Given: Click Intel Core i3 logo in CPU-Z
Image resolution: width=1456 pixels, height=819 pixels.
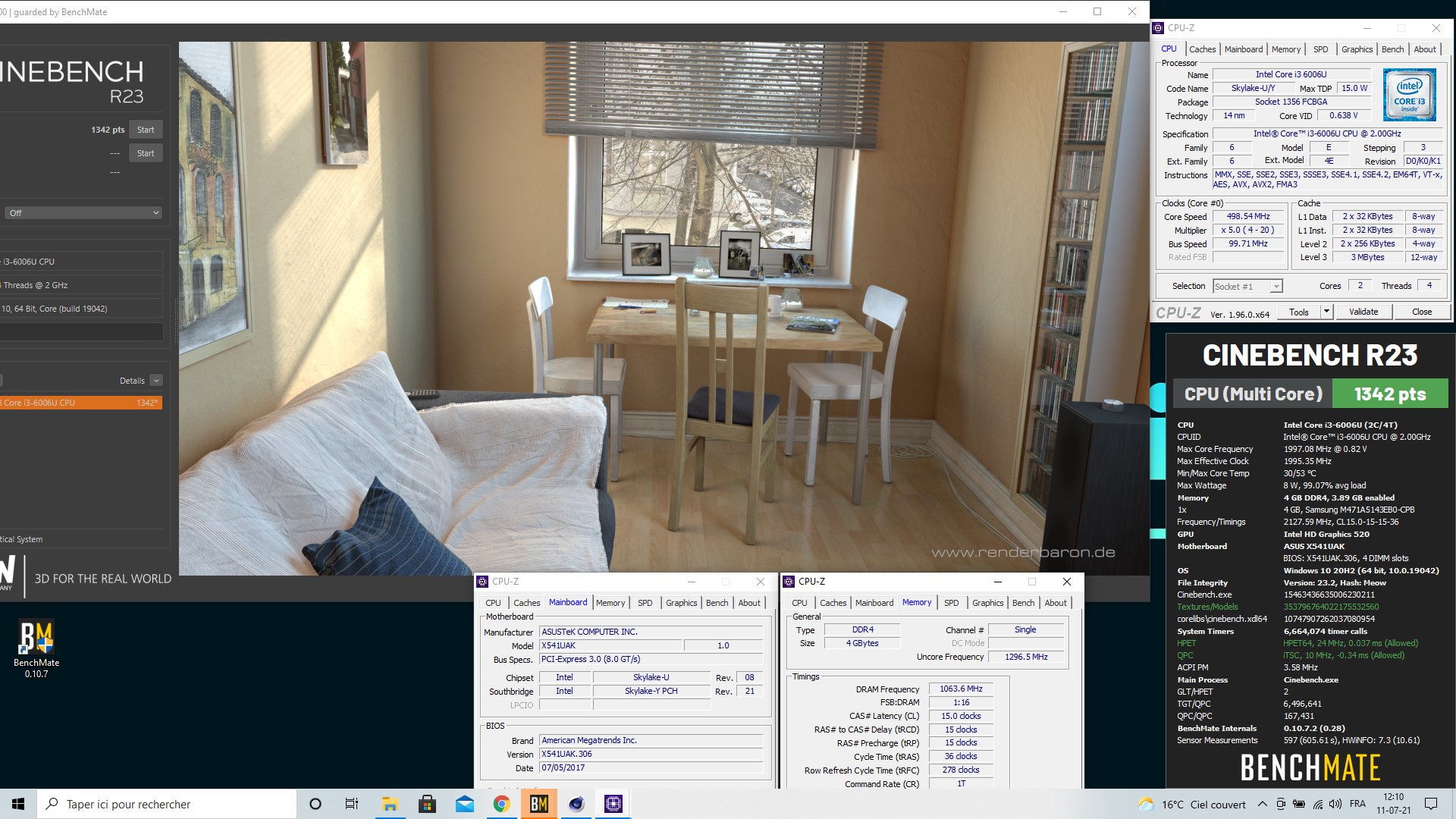Looking at the screenshot, I should pos(1409,96).
